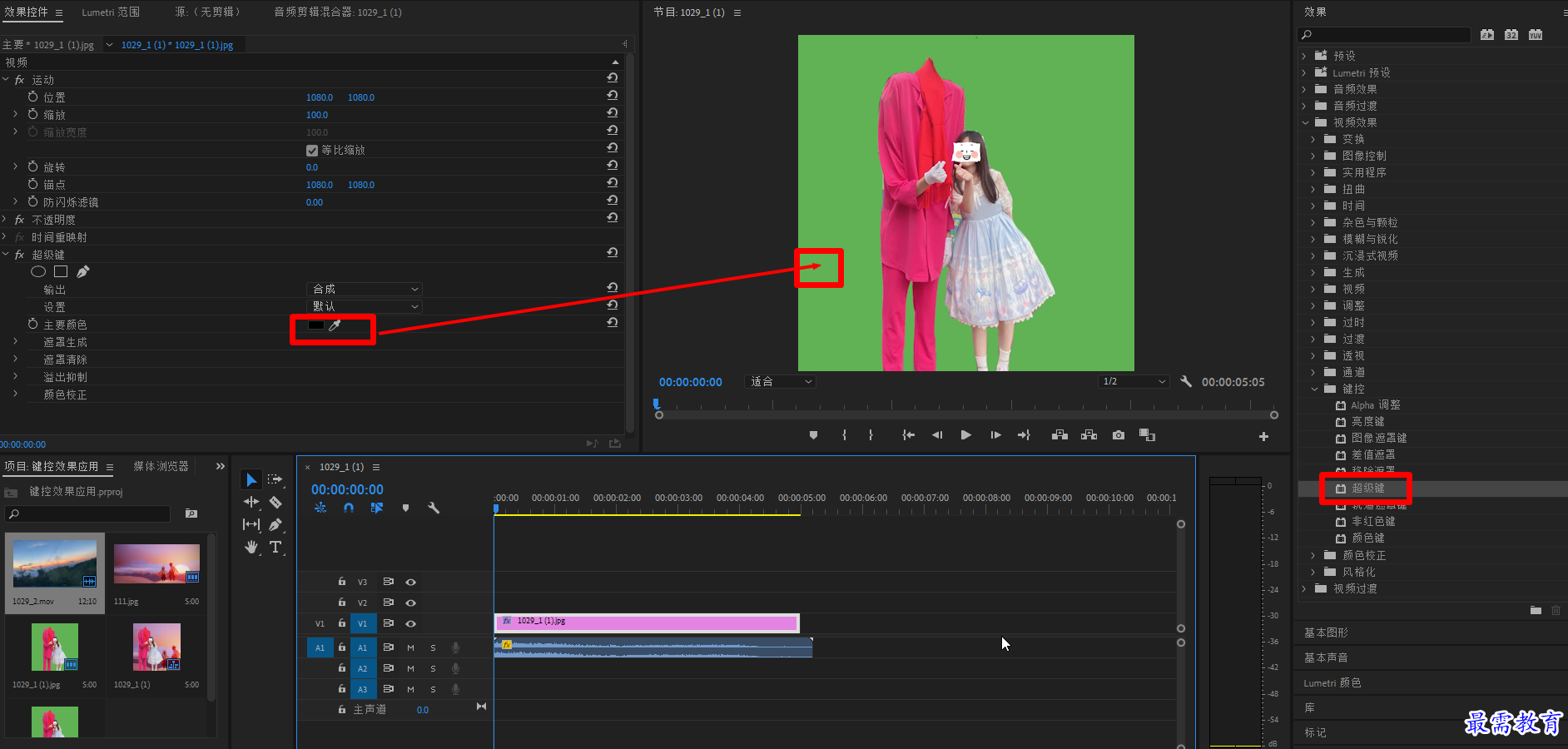Toggle V1 track output eye

[x=410, y=623]
